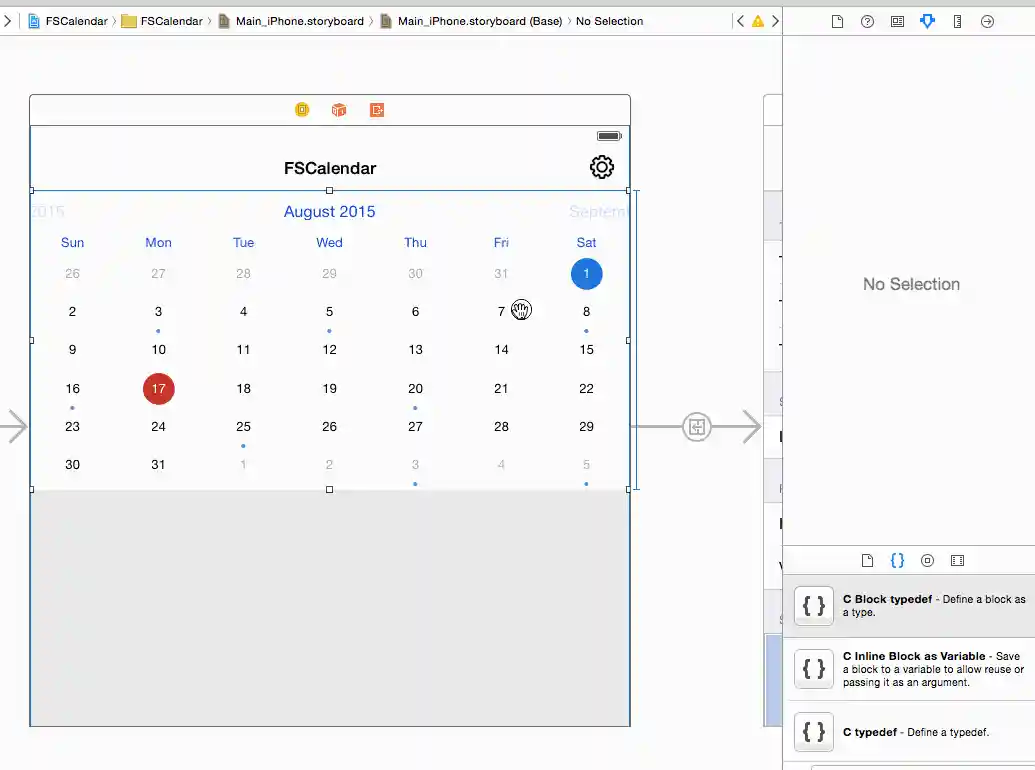
Task: Select date 20 in calendar
Action: [415, 389]
